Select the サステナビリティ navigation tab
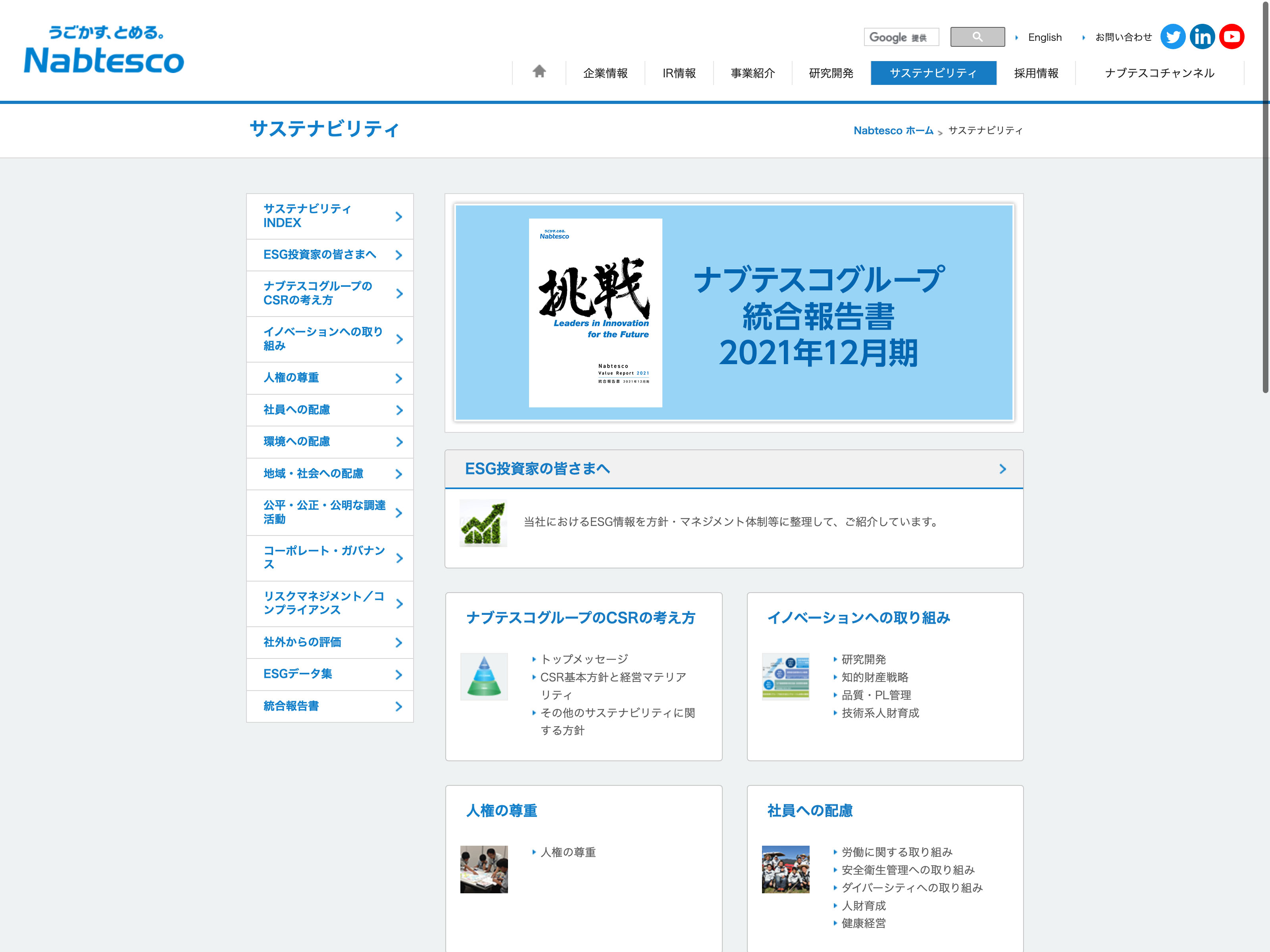This screenshot has width=1270, height=952. 933,73
